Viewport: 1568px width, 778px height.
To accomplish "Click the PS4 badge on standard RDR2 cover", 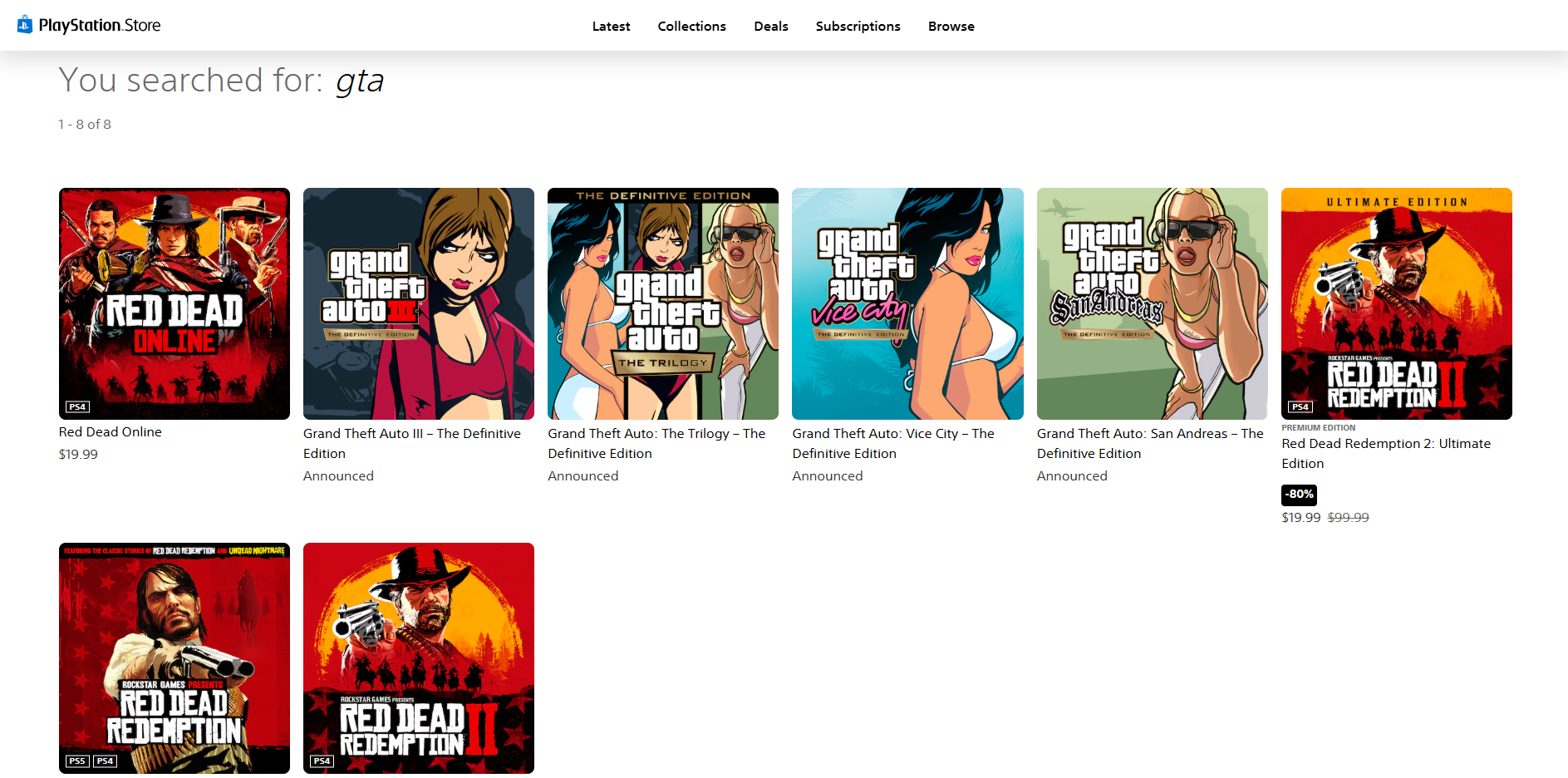I will 322,761.
